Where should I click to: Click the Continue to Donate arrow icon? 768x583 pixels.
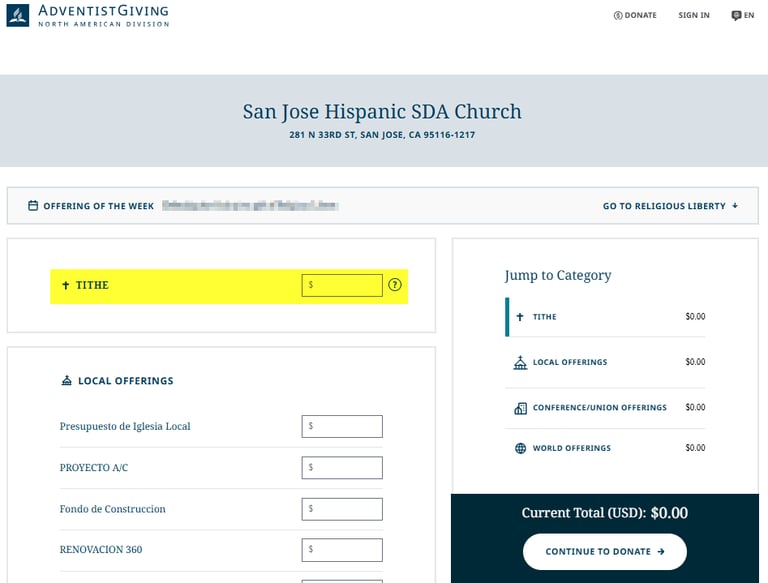[x=661, y=552]
